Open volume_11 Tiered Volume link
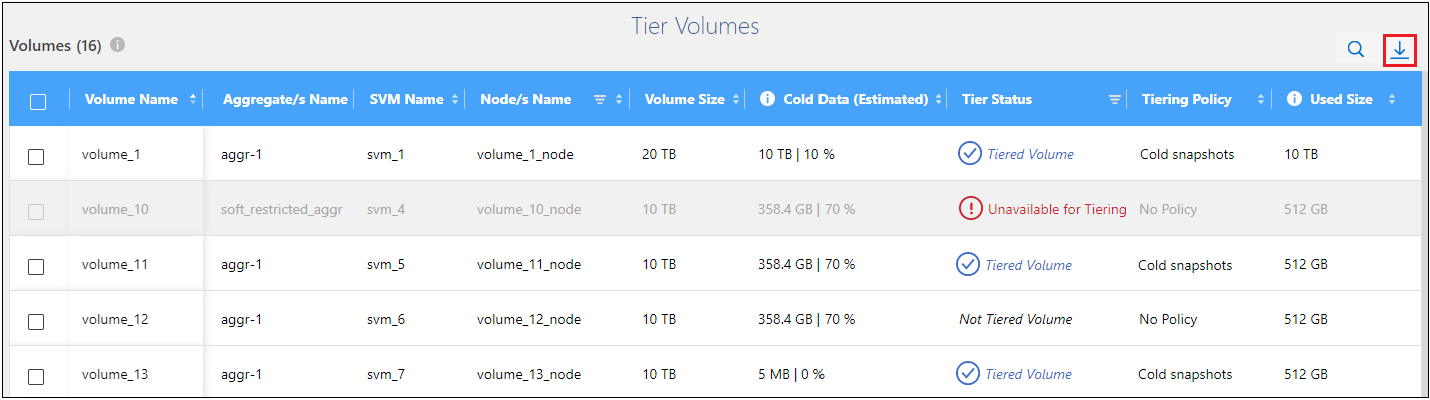Viewport: 1430px width, 400px height. (1028, 265)
